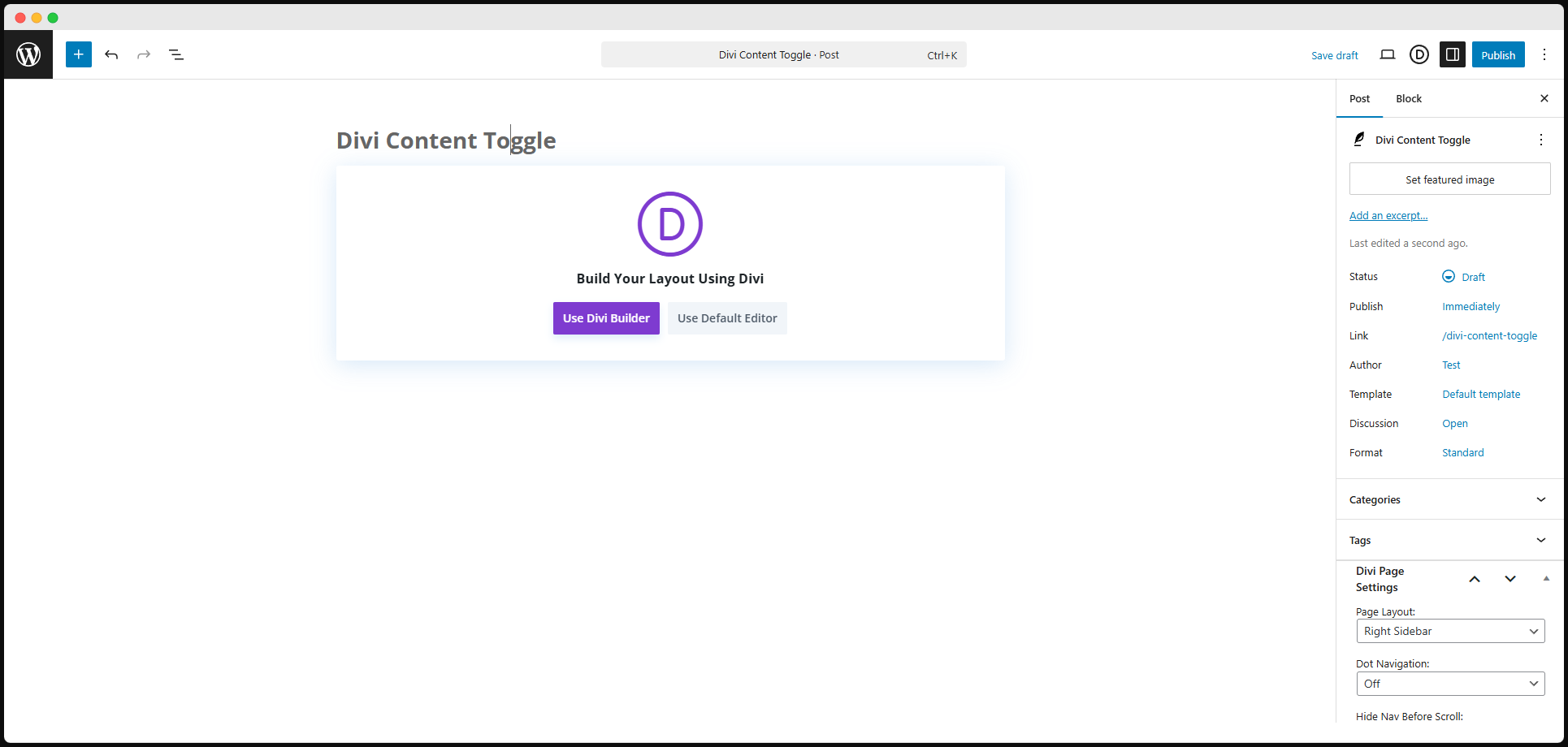Click the Page Layout label
This screenshot has width=1568, height=747.
pos(1385,611)
